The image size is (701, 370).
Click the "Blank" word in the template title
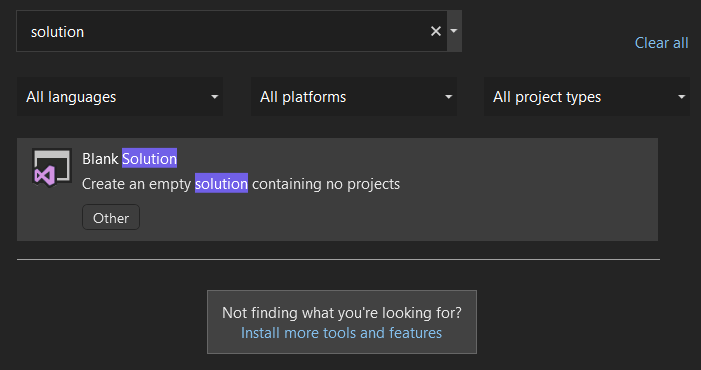click(100, 159)
